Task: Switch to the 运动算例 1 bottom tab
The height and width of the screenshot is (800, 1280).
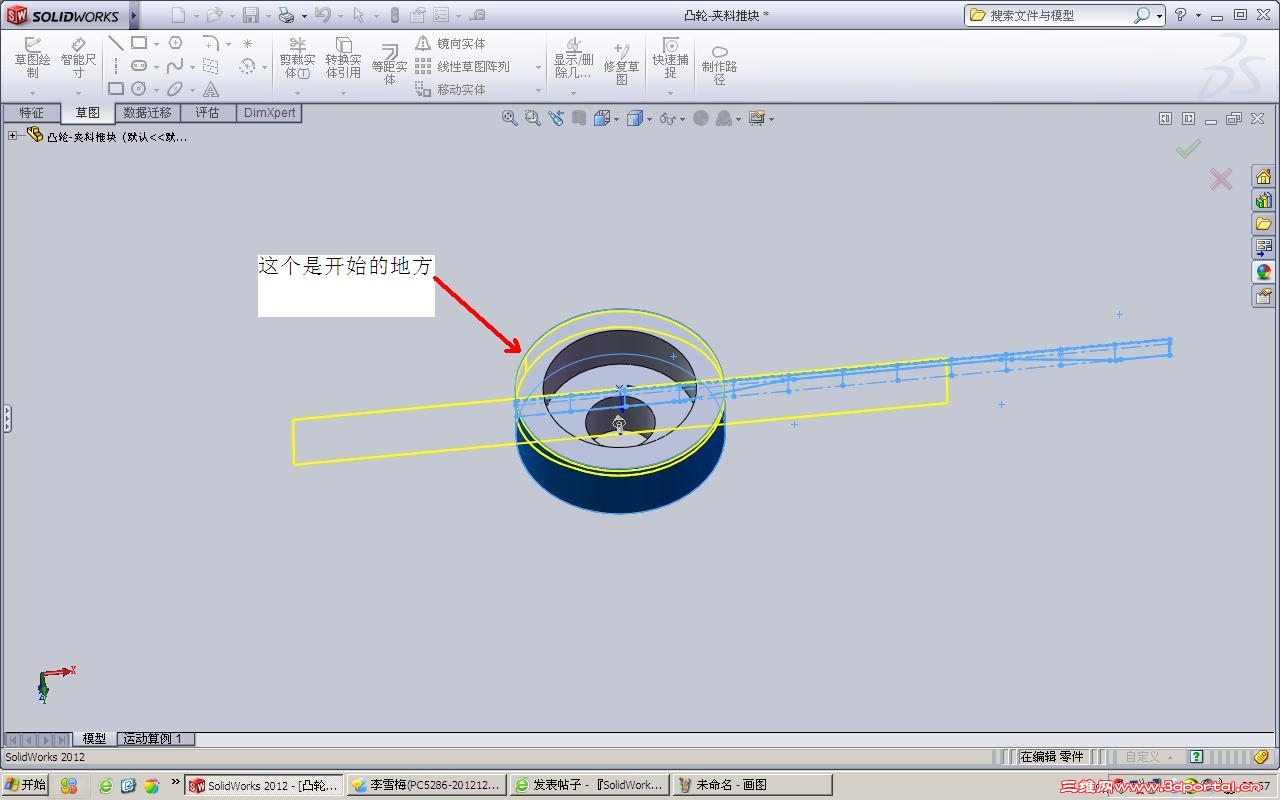Action: [x=154, y=739]
